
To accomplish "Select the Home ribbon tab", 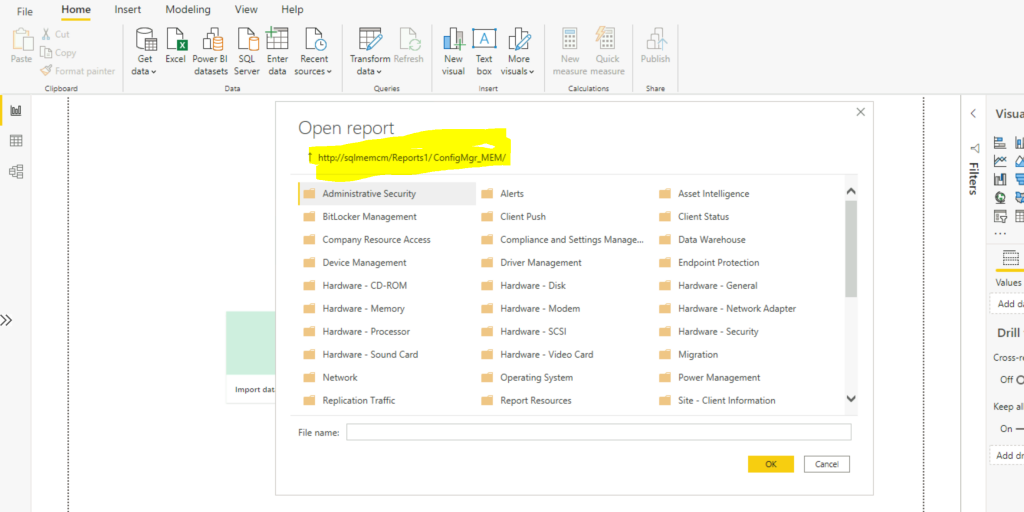I will pyautogui.click(x=76, y=10).
